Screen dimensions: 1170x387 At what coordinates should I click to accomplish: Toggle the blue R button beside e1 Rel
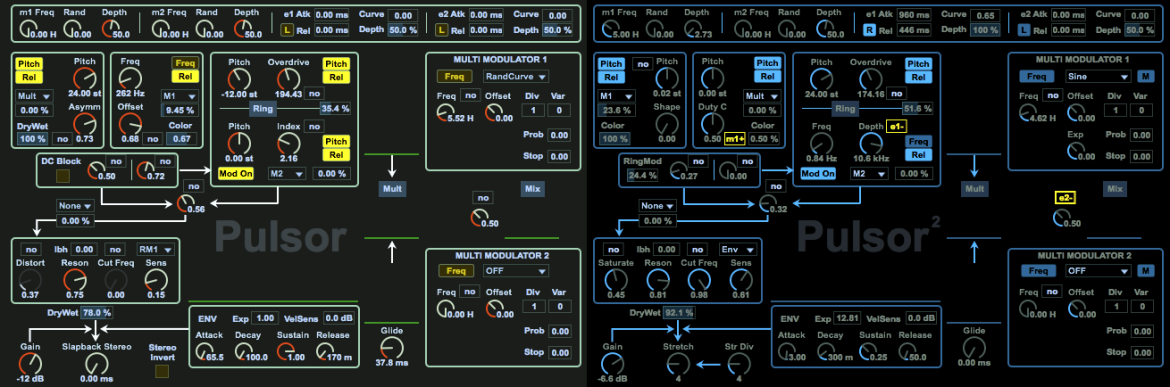[869, 30]
